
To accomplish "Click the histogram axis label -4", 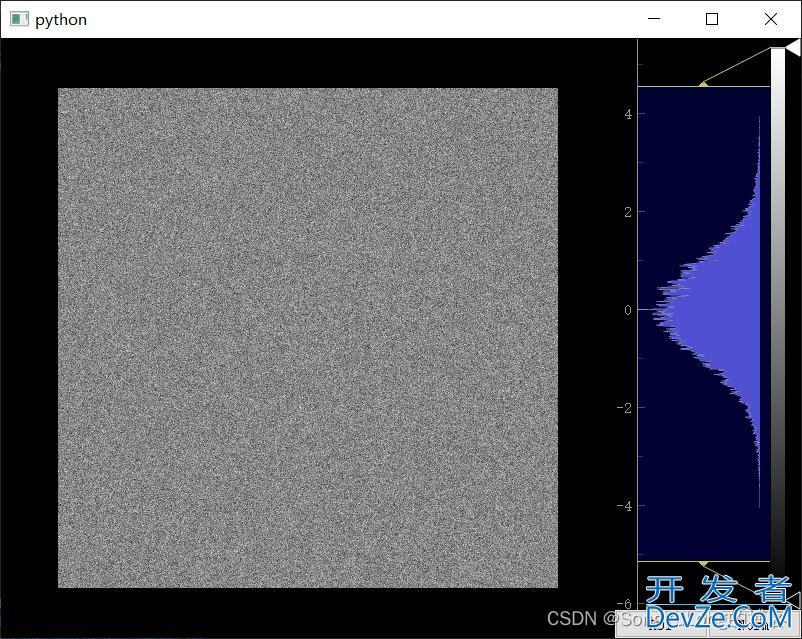I will coord(625,506).
